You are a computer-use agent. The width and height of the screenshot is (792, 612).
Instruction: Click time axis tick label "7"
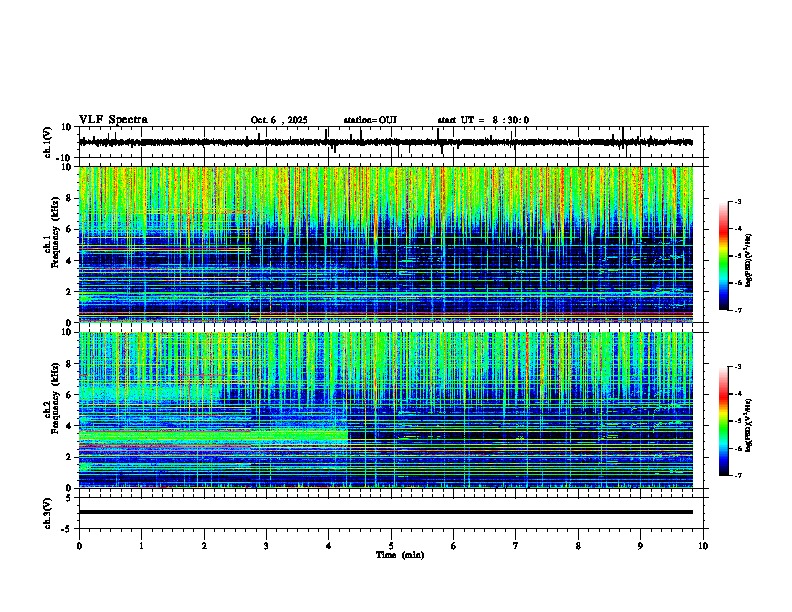click(516, 546)
